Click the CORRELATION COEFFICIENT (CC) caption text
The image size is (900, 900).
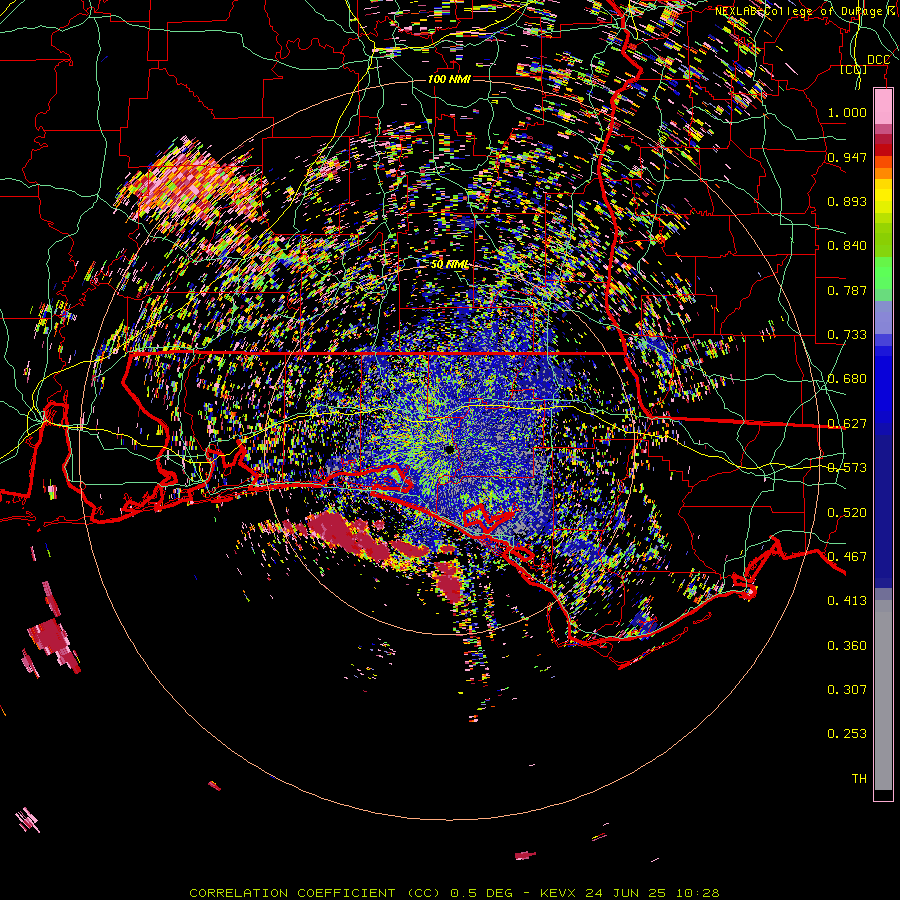point(315,893)
